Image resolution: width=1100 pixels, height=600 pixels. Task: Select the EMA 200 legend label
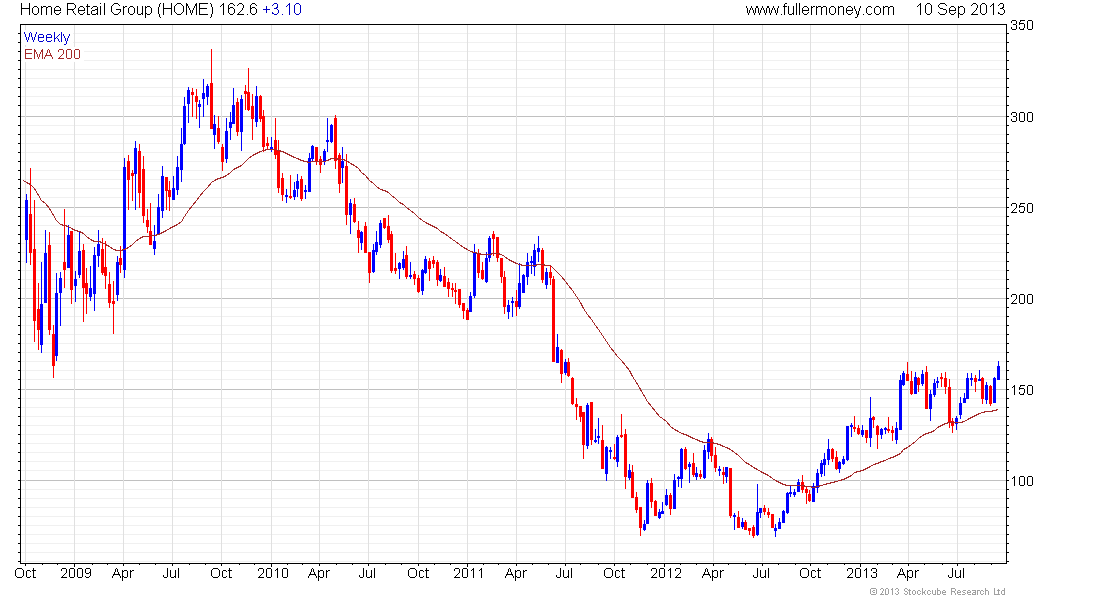point(52,54)
